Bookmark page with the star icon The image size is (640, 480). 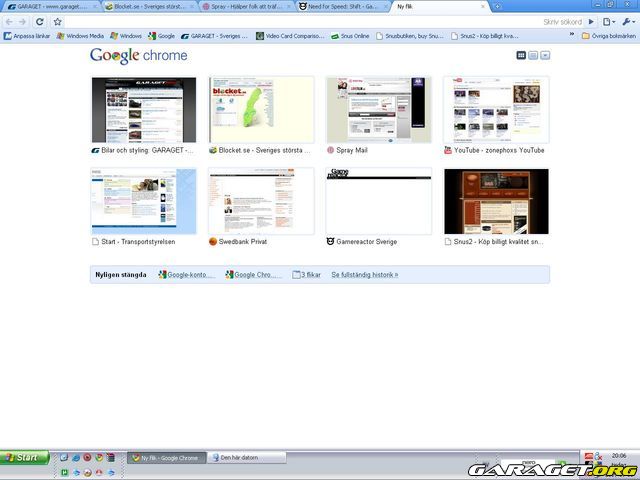coord(57,21)
